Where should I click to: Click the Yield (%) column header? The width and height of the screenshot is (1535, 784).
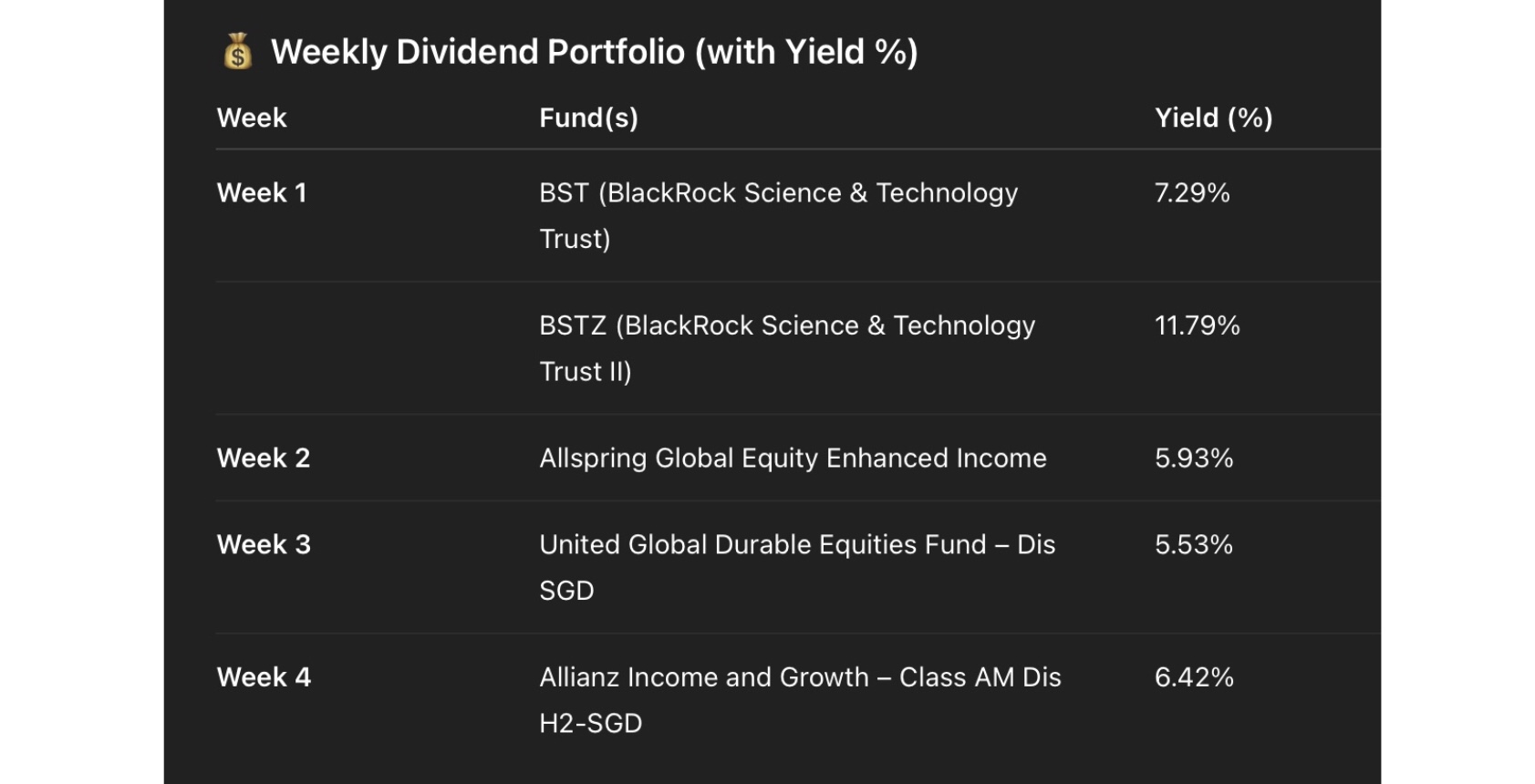point(1213,118)
